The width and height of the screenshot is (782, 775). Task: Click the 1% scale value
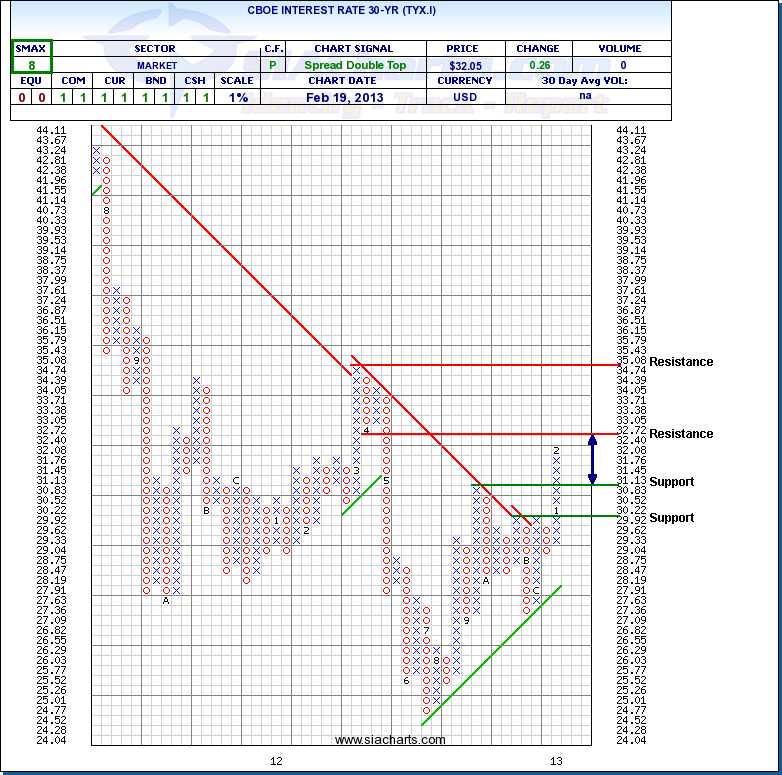click(239, 97)
